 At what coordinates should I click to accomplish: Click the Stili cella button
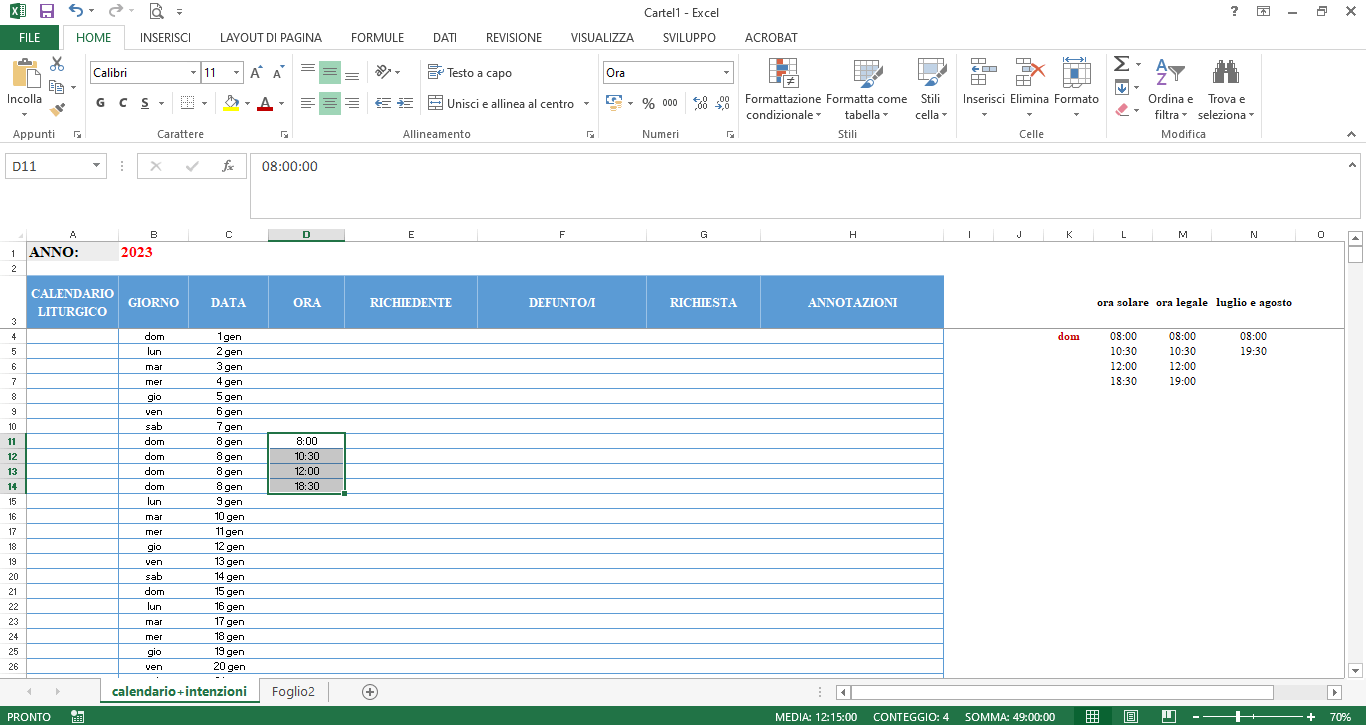pyautogui.click(x=931, y=89)
